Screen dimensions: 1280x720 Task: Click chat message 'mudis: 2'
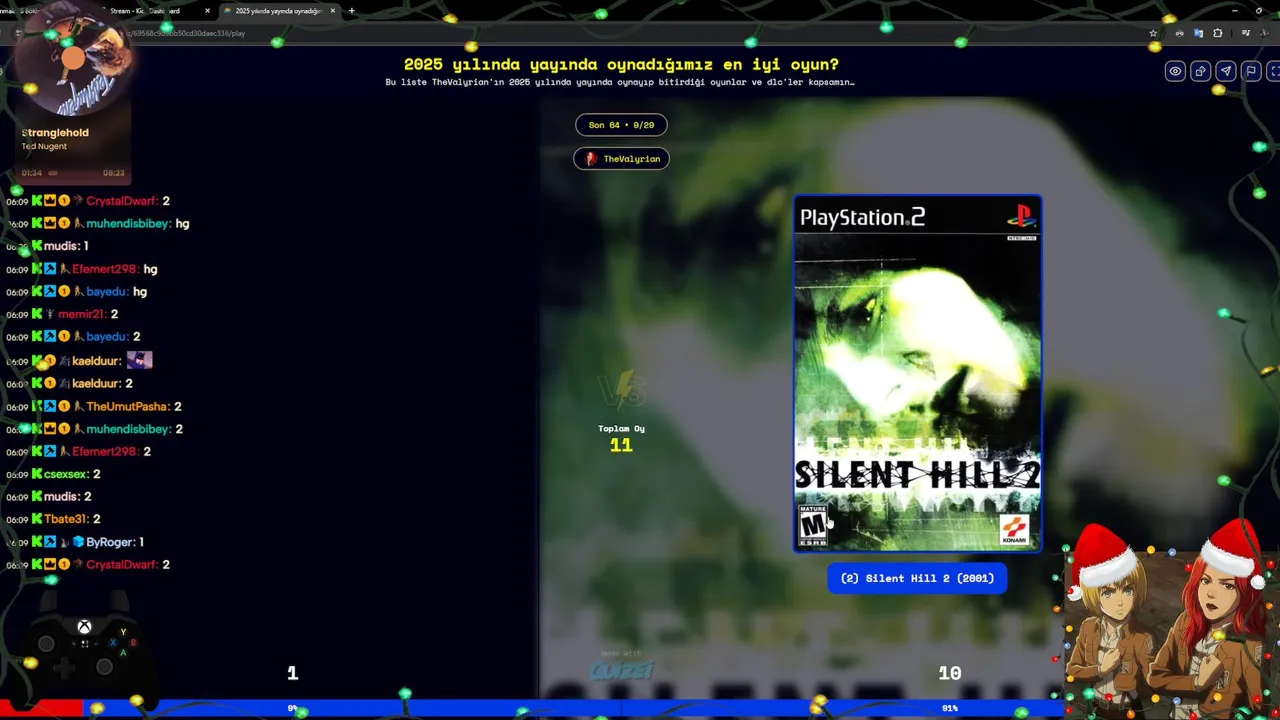coord(49,497)
